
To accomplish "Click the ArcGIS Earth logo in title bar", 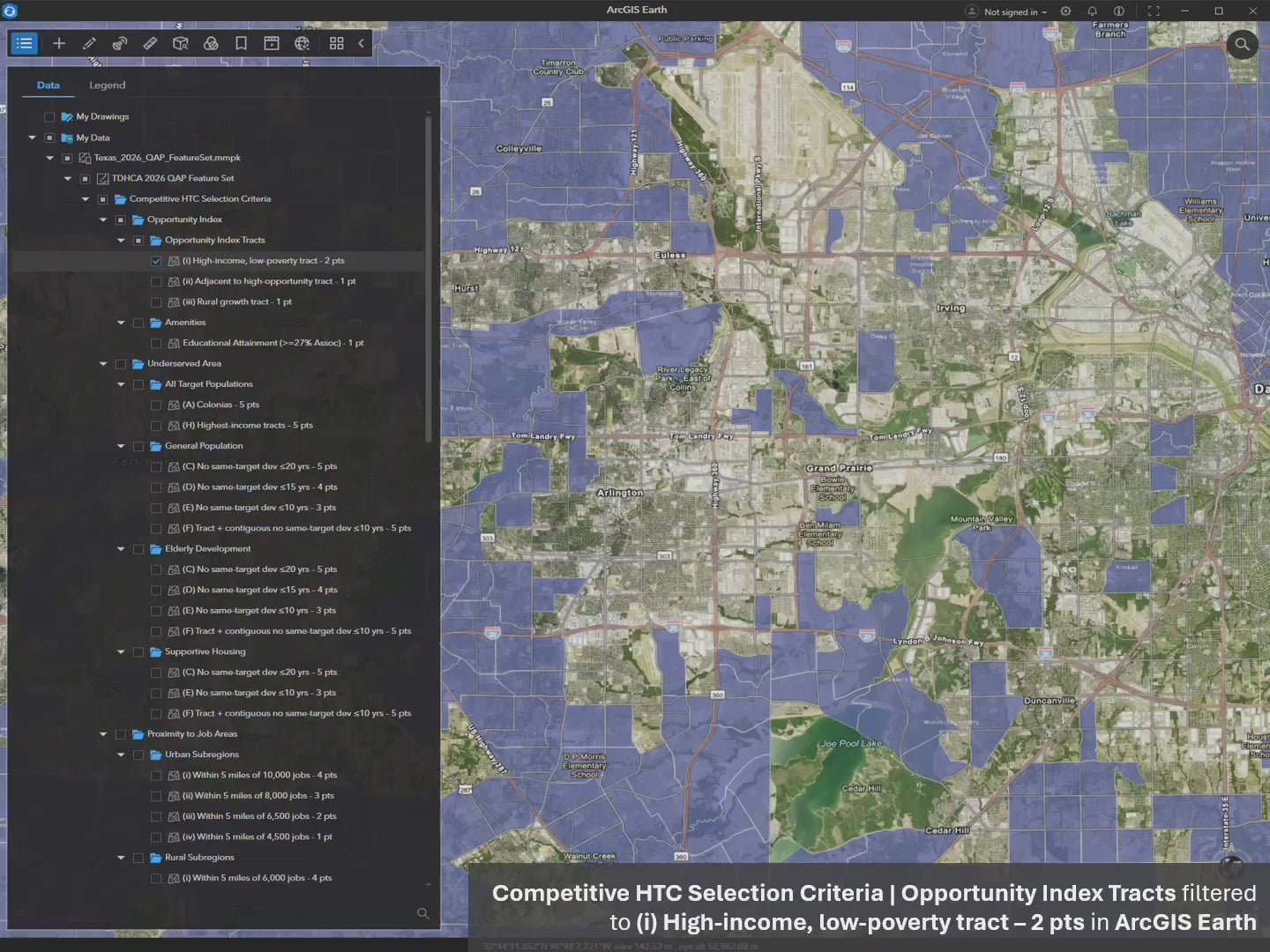I will [11, 11].
